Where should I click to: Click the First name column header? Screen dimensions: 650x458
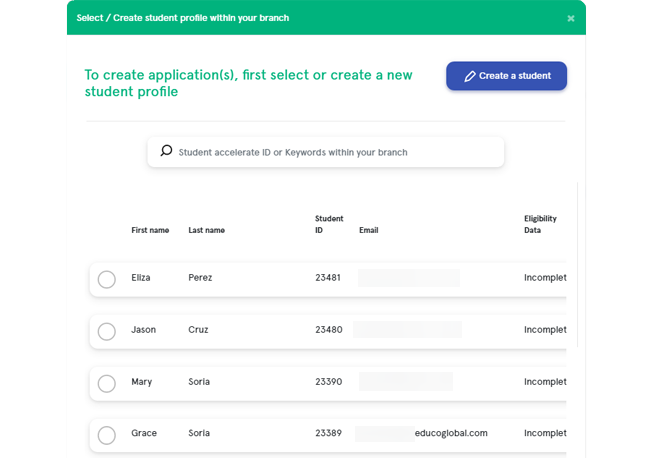point(150,230)
